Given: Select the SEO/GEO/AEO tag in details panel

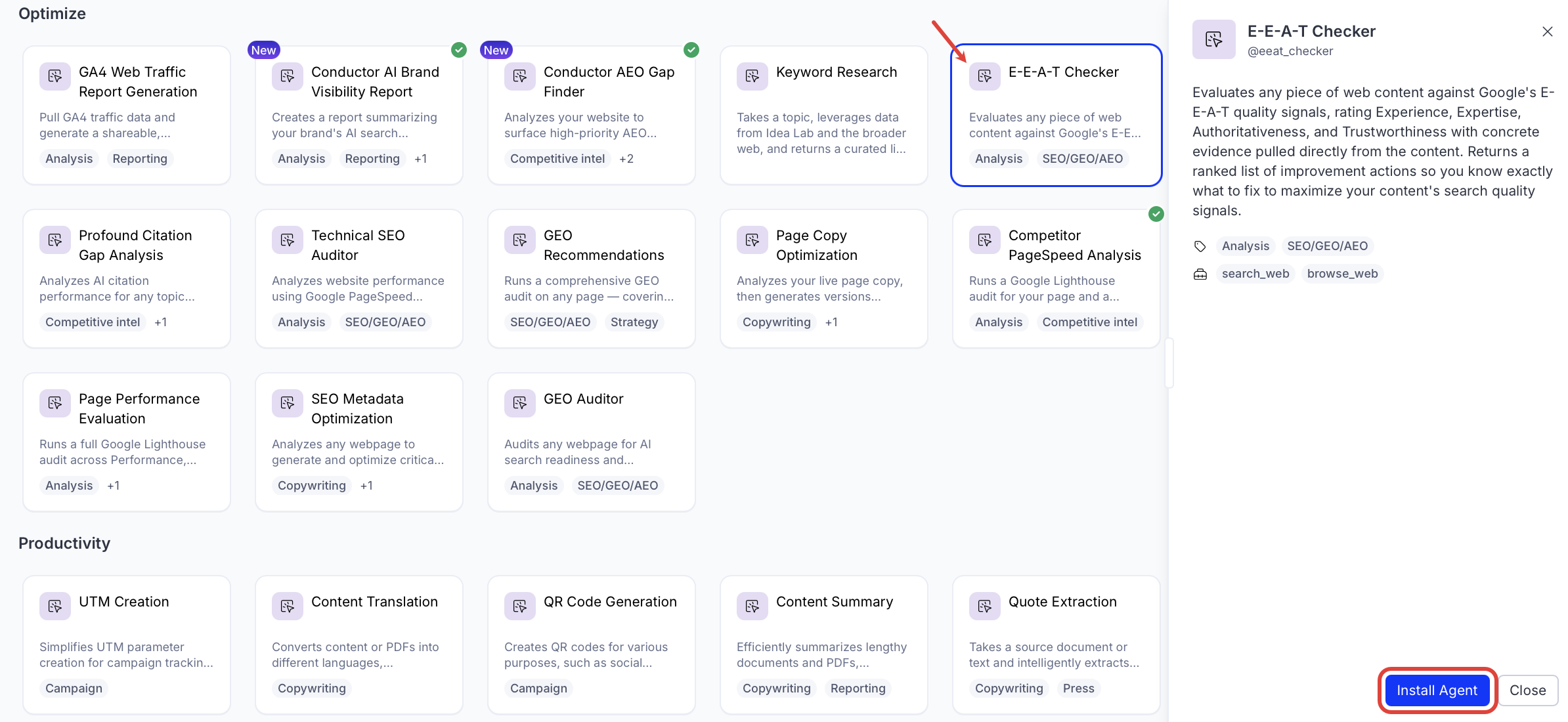Looking at the screenshot, I should click(1328, 246).
